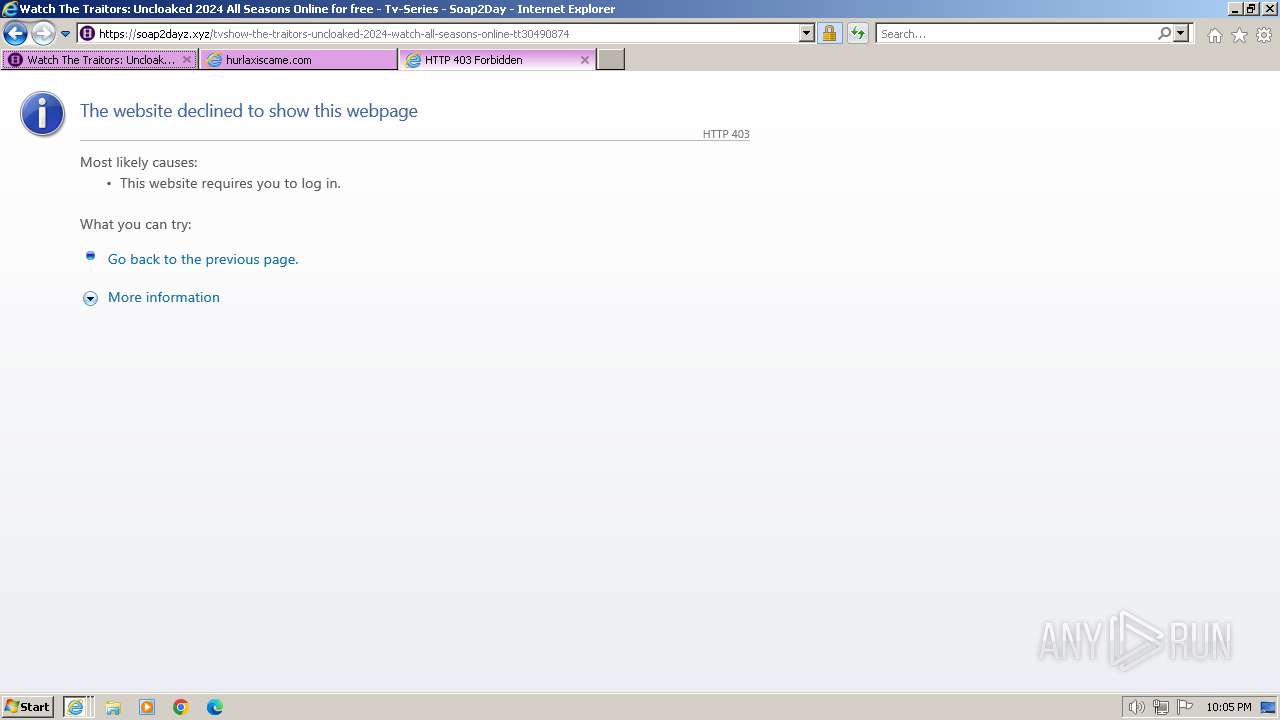The image size is (1280, 720).
Task: Open Favorites with the star icon
Action: (x=1239, y=35)
